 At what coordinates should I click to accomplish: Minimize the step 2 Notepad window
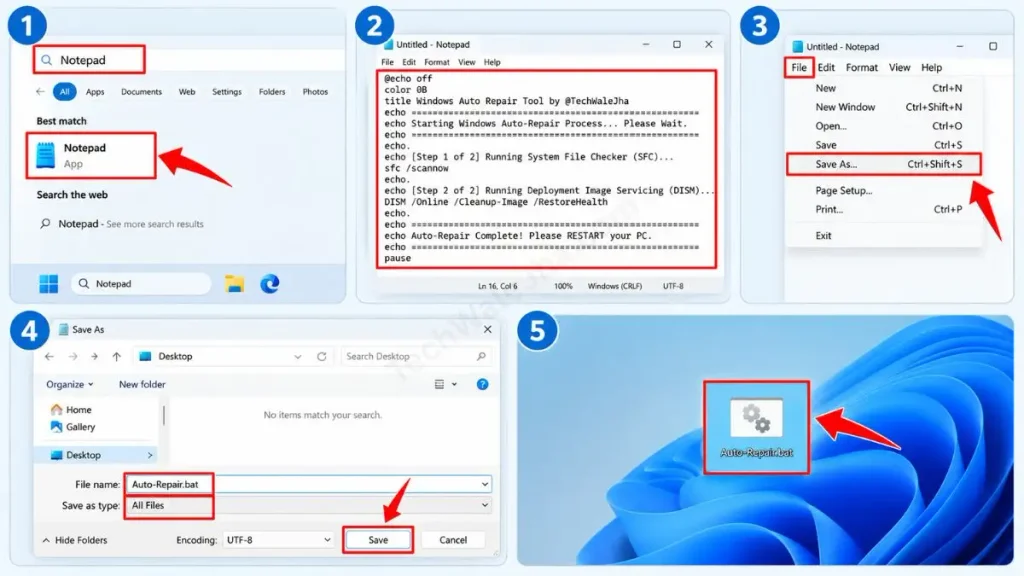click(645, 44)
